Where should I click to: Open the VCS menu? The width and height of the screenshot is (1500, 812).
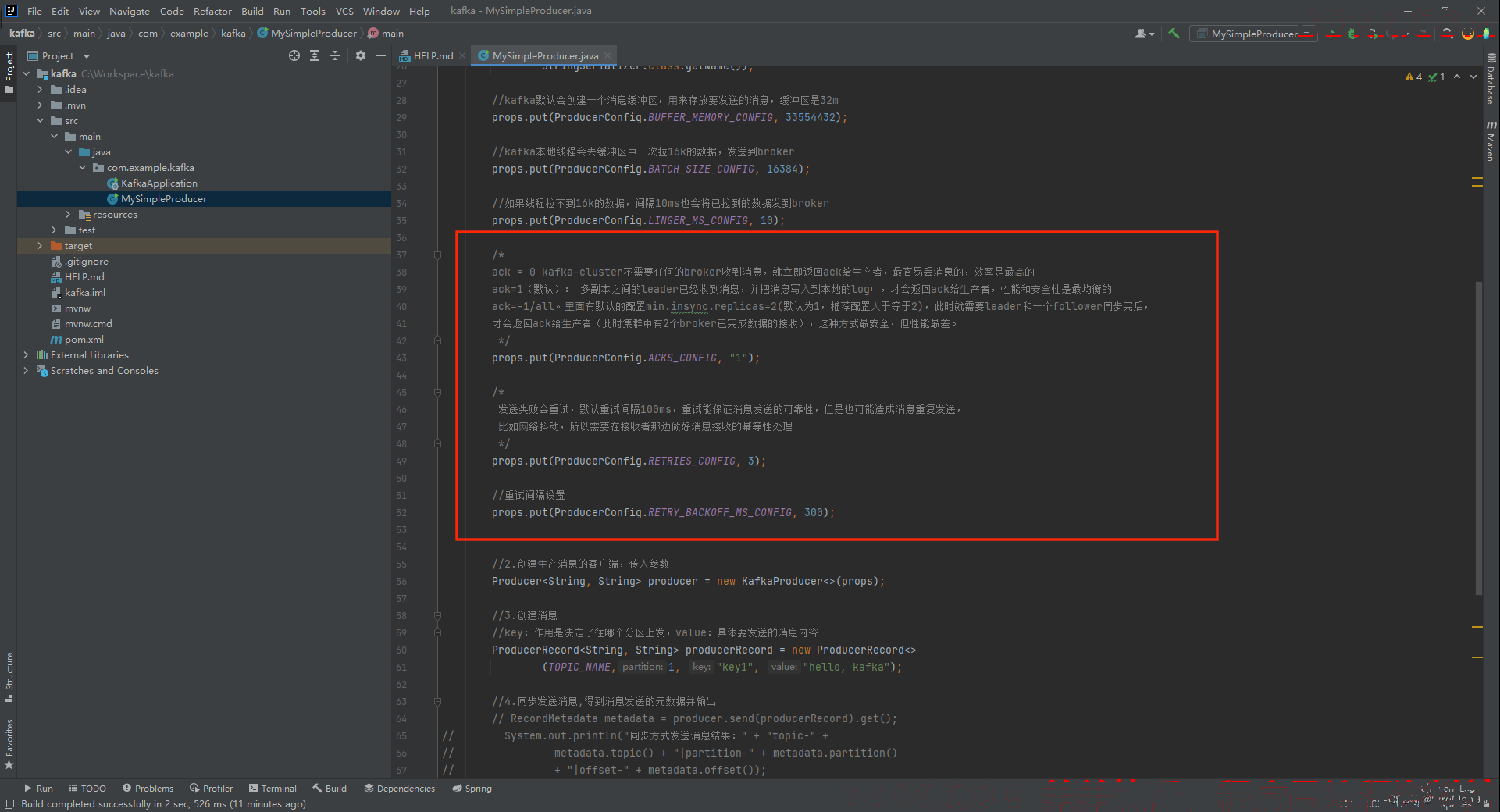point(344,11)
